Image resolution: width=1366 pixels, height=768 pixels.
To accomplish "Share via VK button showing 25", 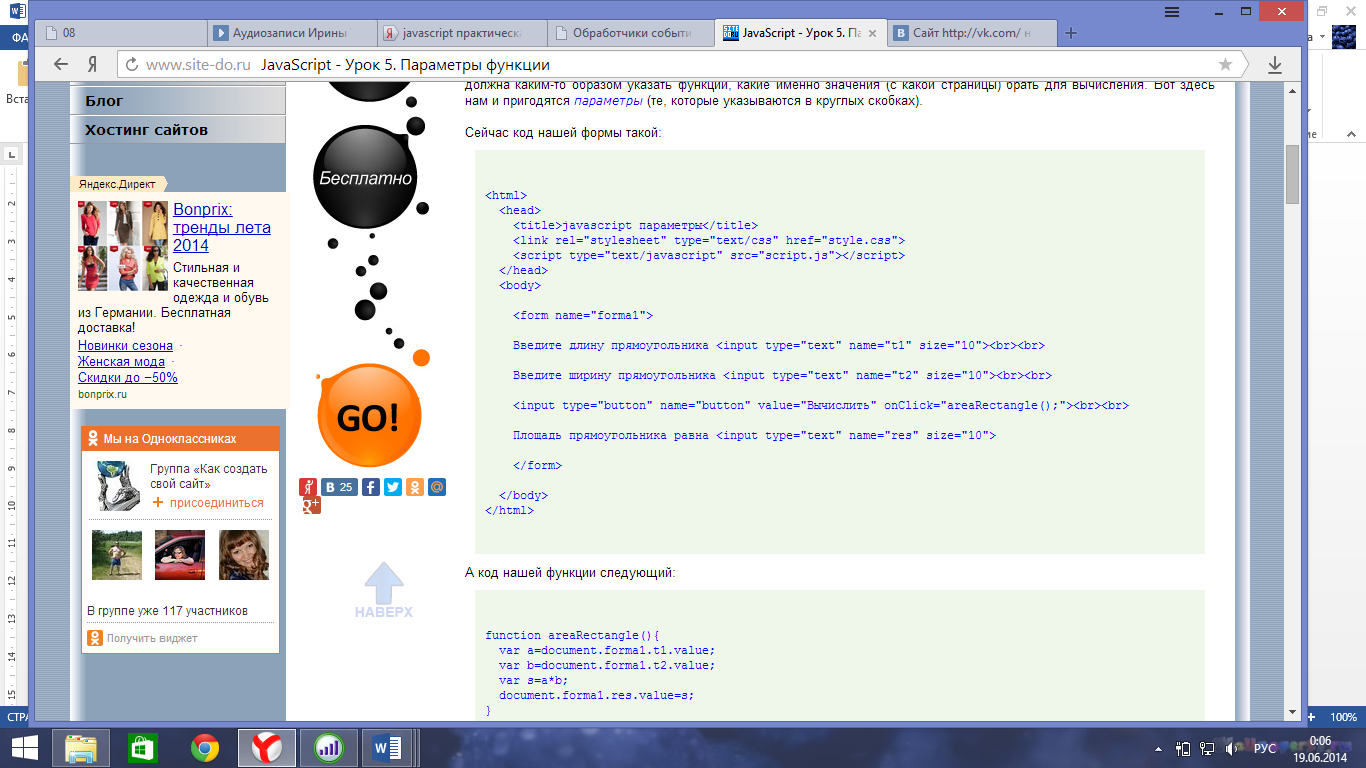I will [x=339, y=487].
